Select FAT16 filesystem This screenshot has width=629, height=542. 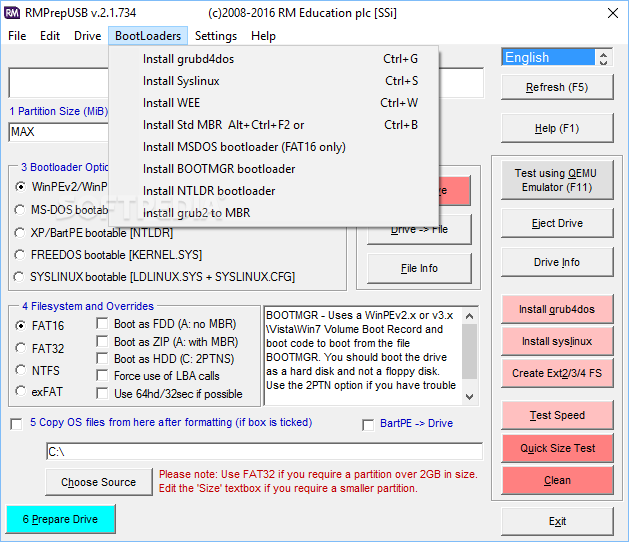[x=20, y=326]
